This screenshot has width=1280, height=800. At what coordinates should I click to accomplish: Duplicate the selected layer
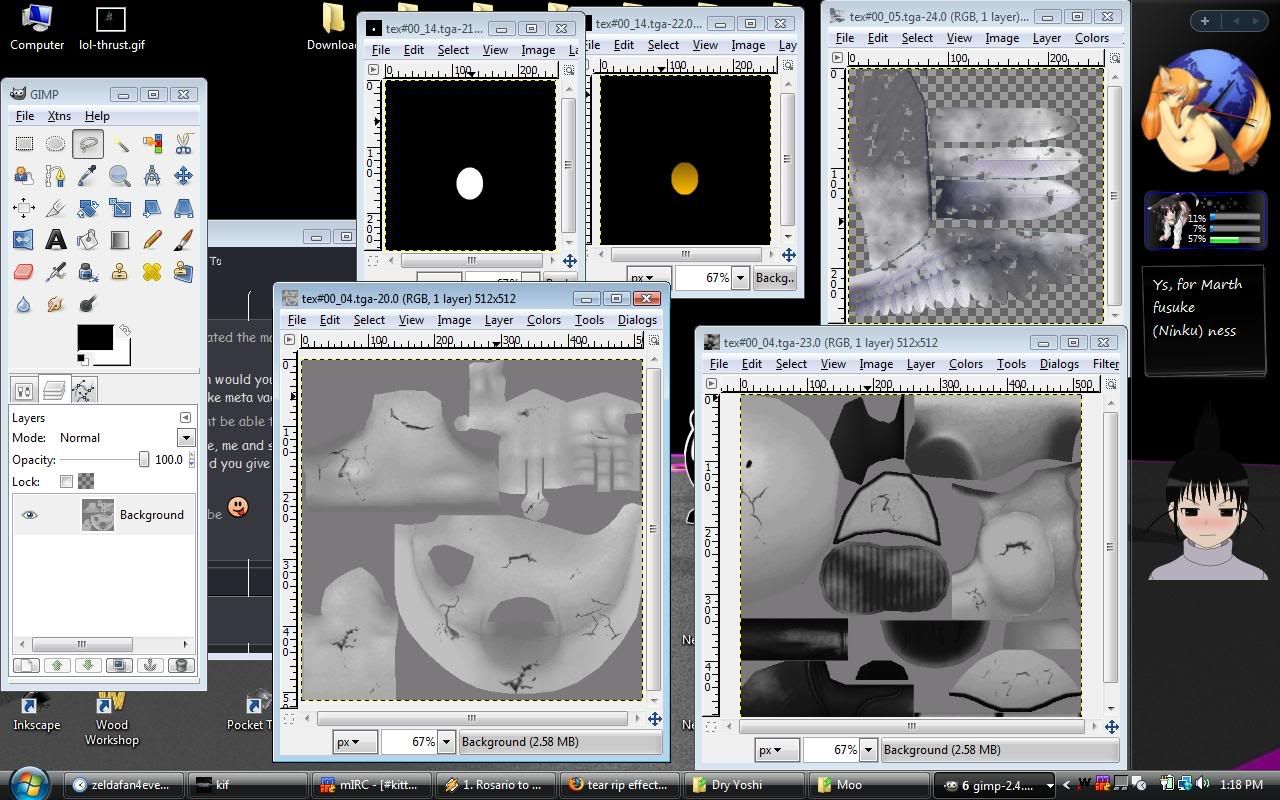[119, 665]
